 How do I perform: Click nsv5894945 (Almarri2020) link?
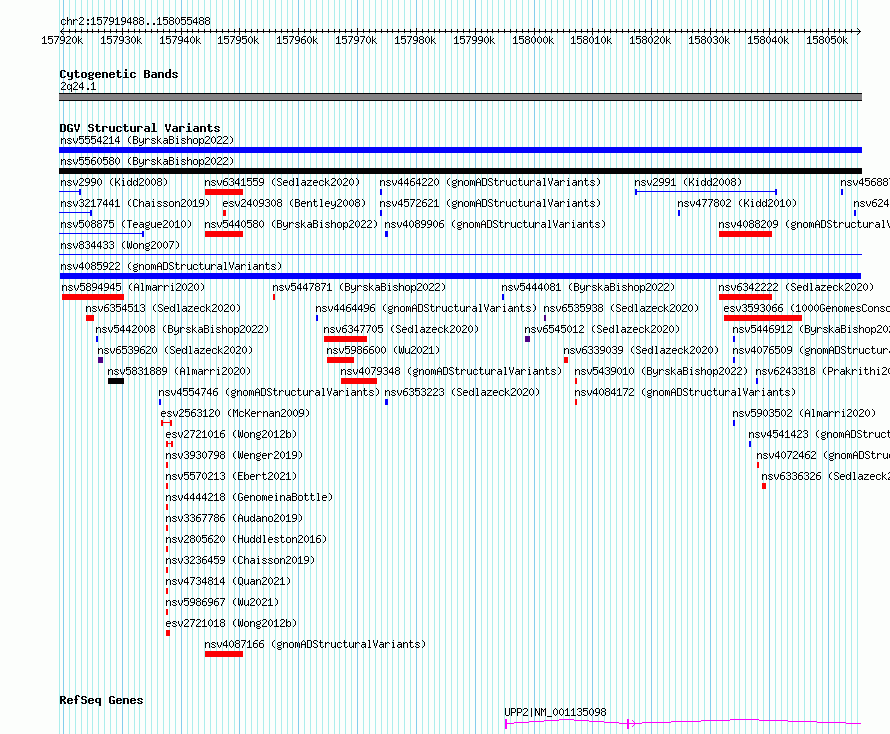click(x=133, y=287)
